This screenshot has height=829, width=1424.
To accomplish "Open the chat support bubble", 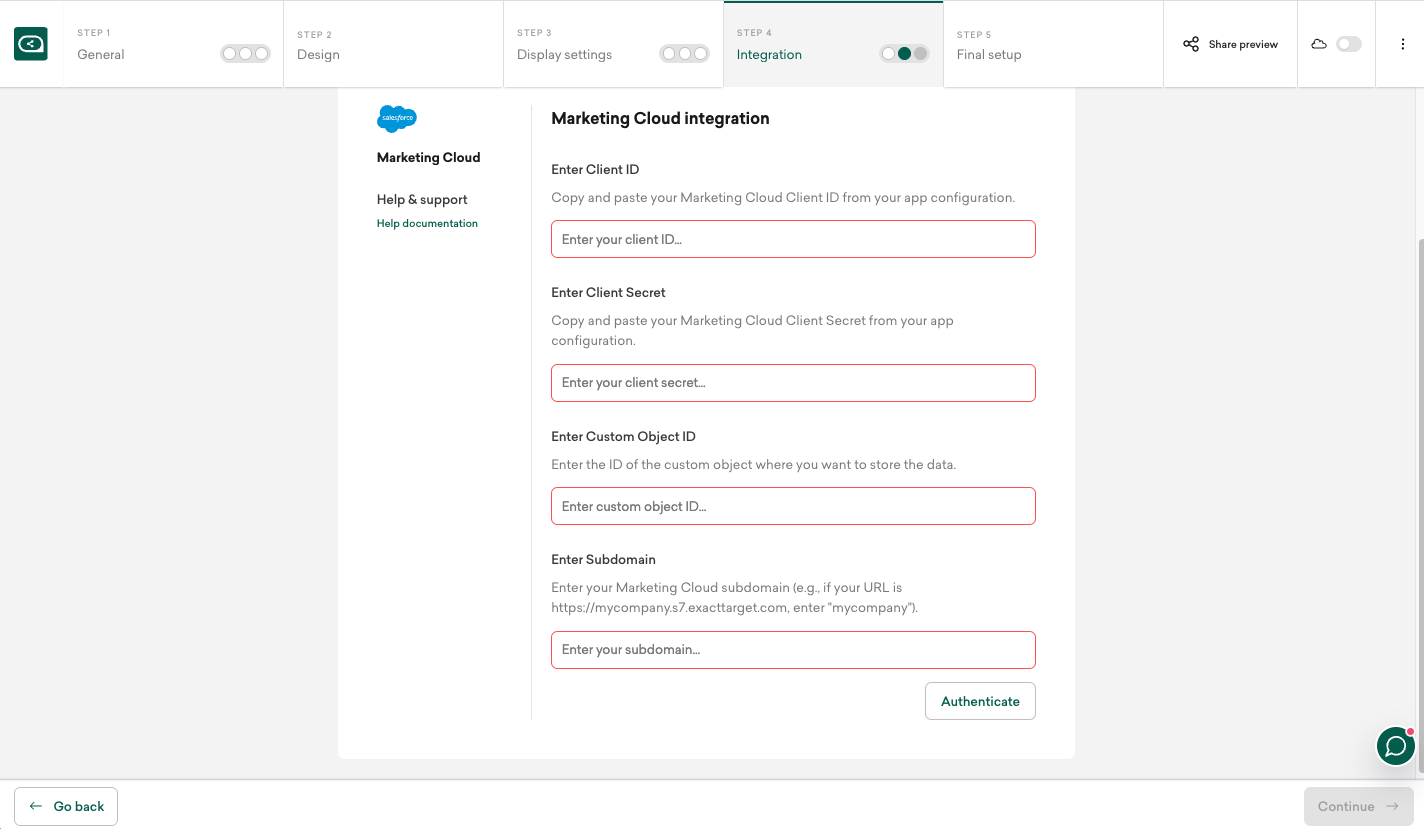I will 1396,746.
